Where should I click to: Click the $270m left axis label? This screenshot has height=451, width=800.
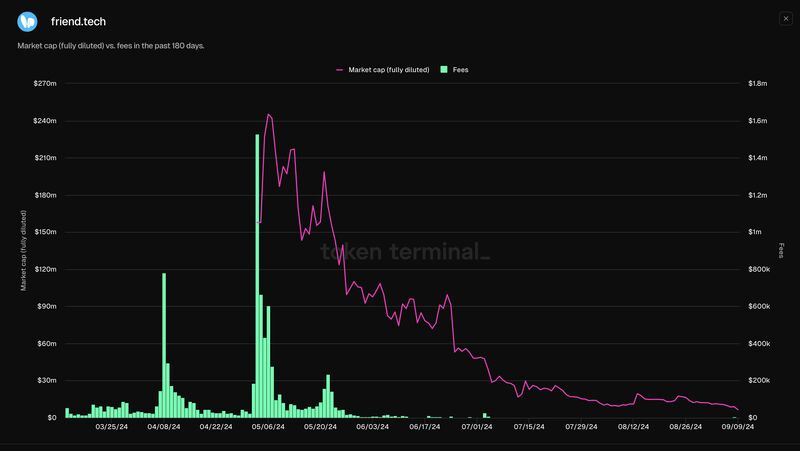(x=45, y=83)
